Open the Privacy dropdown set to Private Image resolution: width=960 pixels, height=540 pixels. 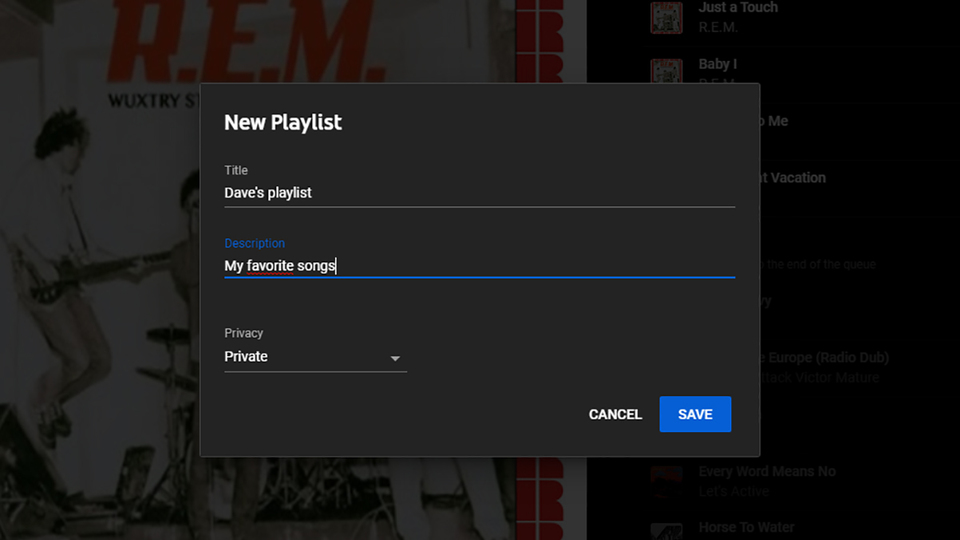315,357
